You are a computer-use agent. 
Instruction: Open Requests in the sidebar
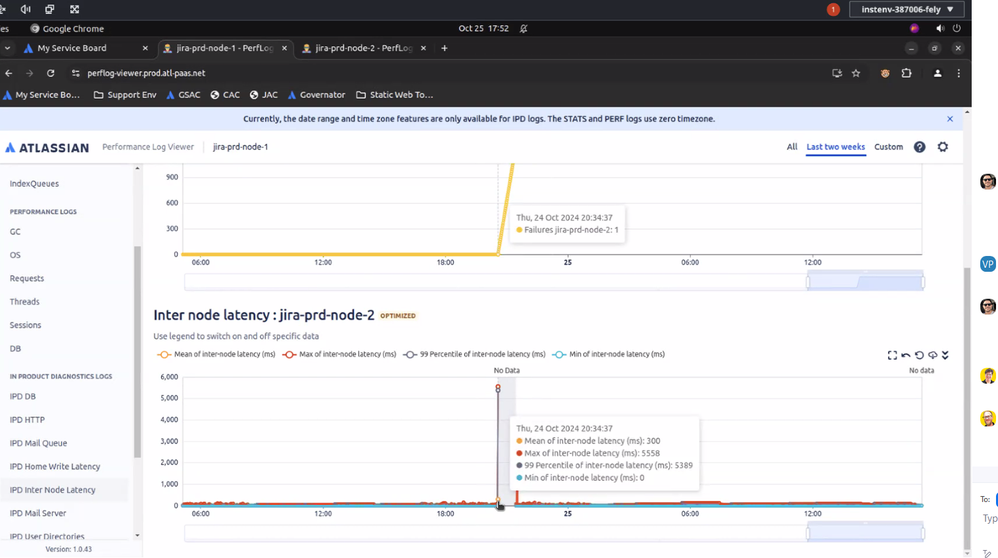(x=27, y=279)
